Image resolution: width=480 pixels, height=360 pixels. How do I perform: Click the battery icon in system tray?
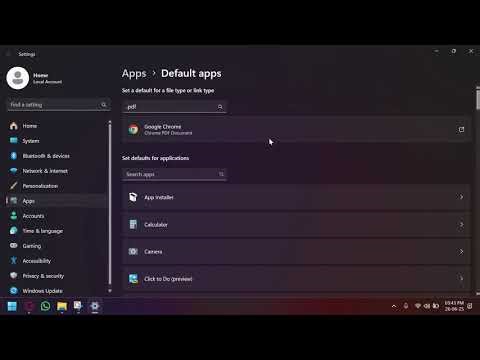pyautogui.click(x=436, y=306)
